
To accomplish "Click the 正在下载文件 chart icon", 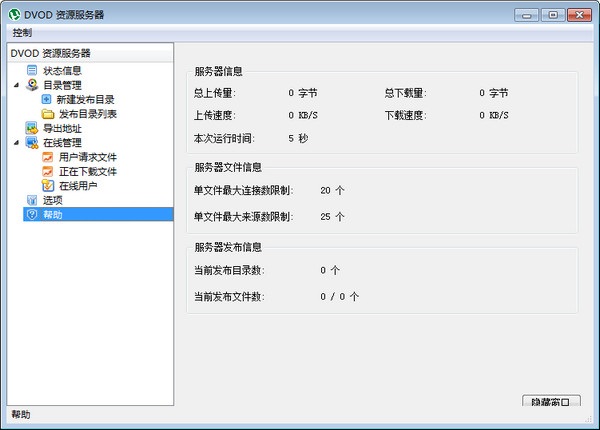I will click(x=48, y=171).
